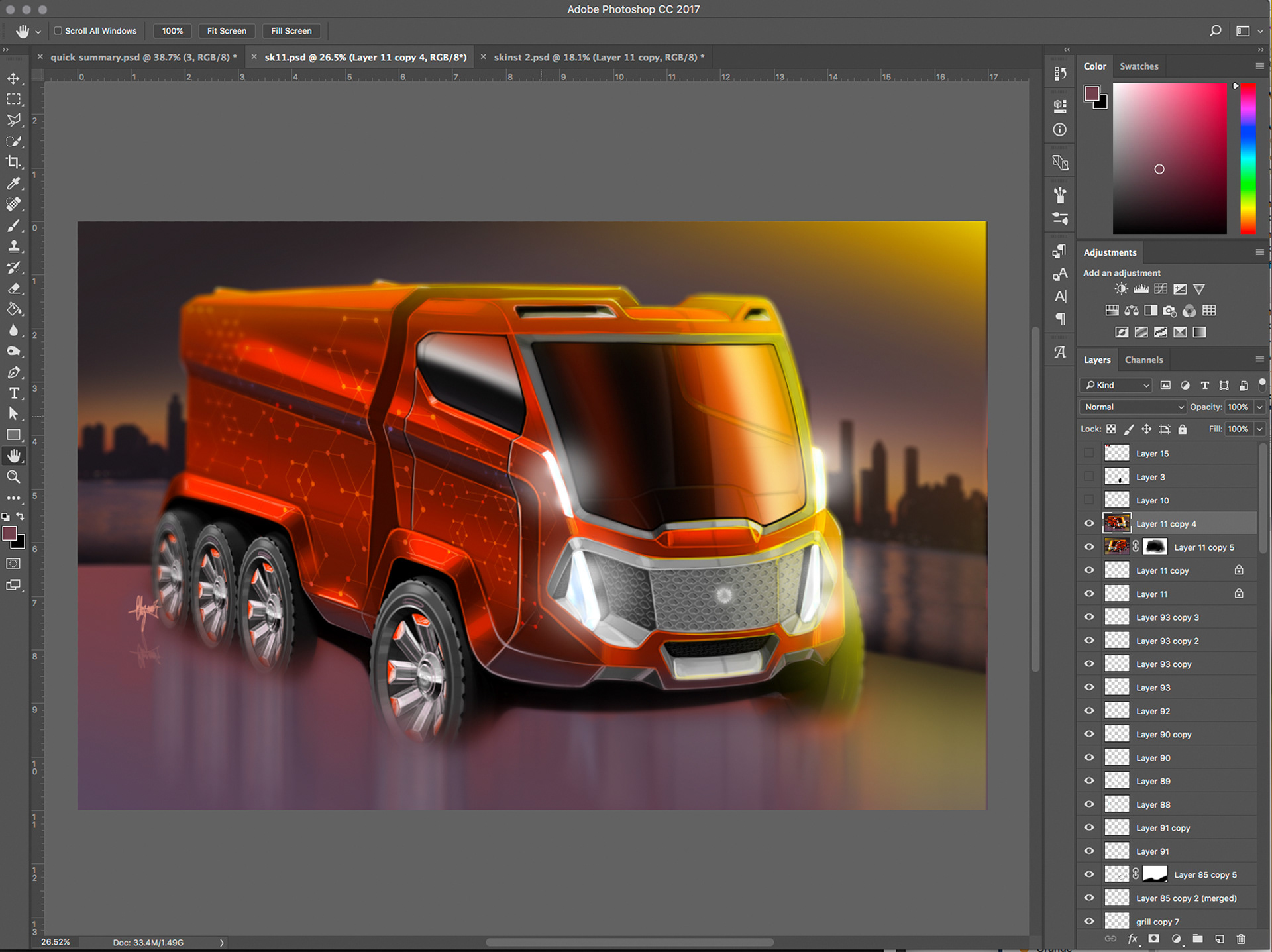Click the Fill Screen button

[x=291, y=31]
